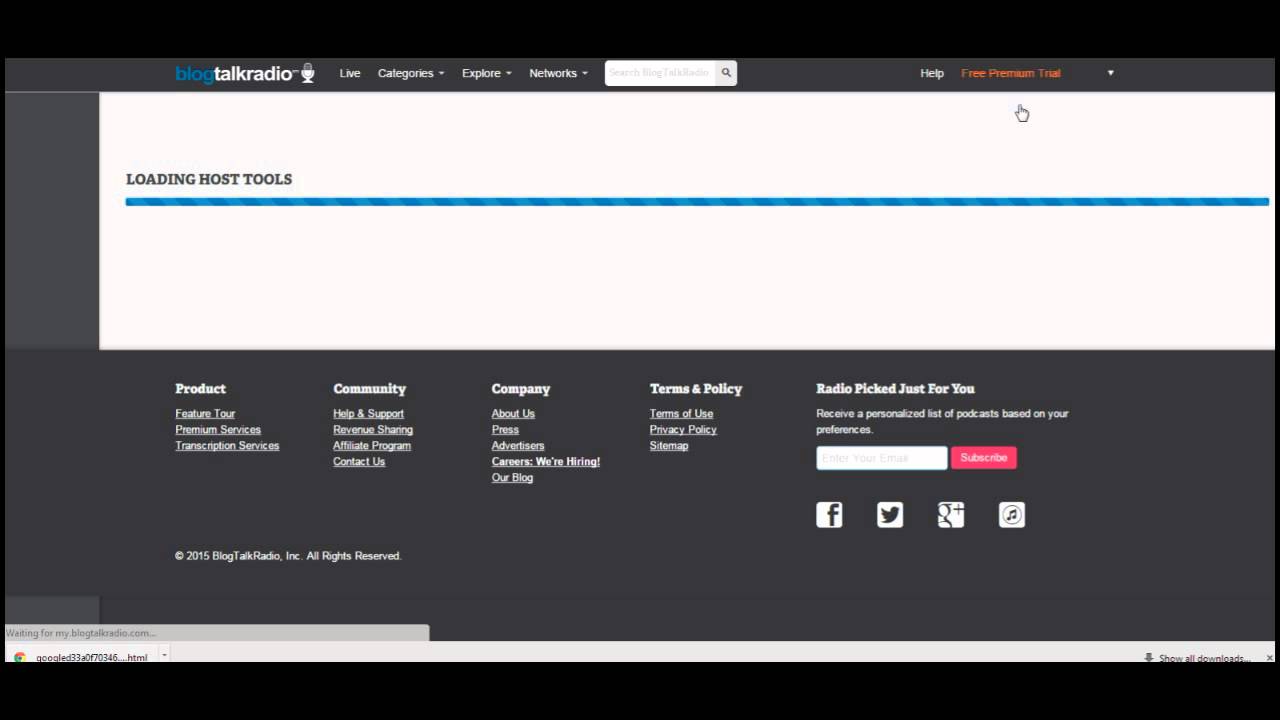The width and height of the screenshot is (1280, 720).
Task: Open the Help link in header
Action: click(x=932, y=73)
